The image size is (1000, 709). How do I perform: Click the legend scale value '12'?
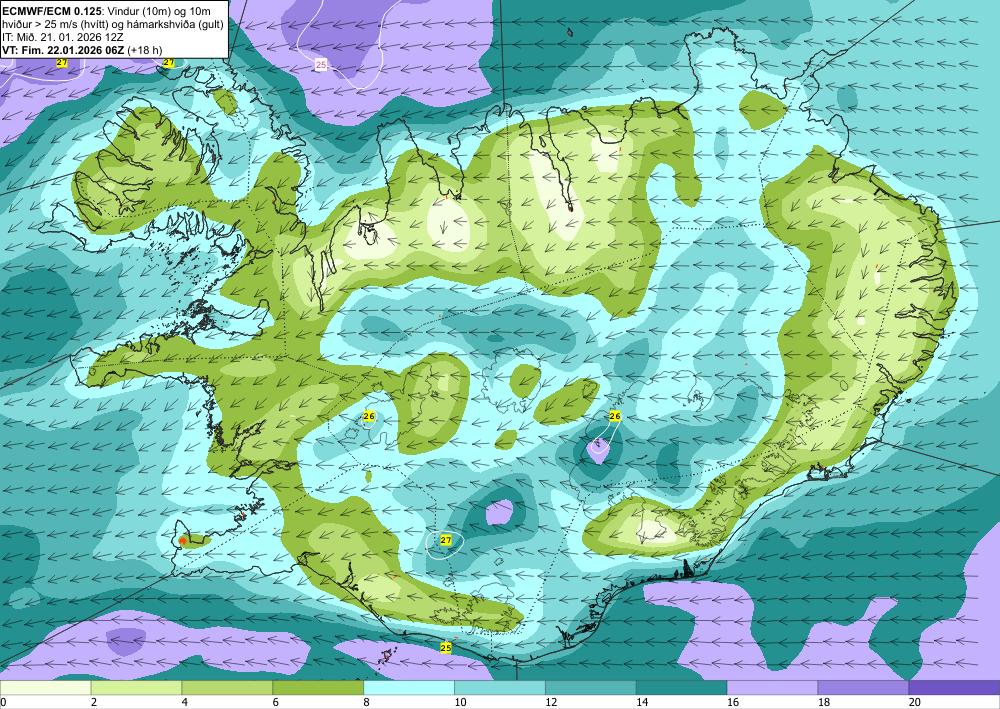pyautogui.click(x=551, y=703)
